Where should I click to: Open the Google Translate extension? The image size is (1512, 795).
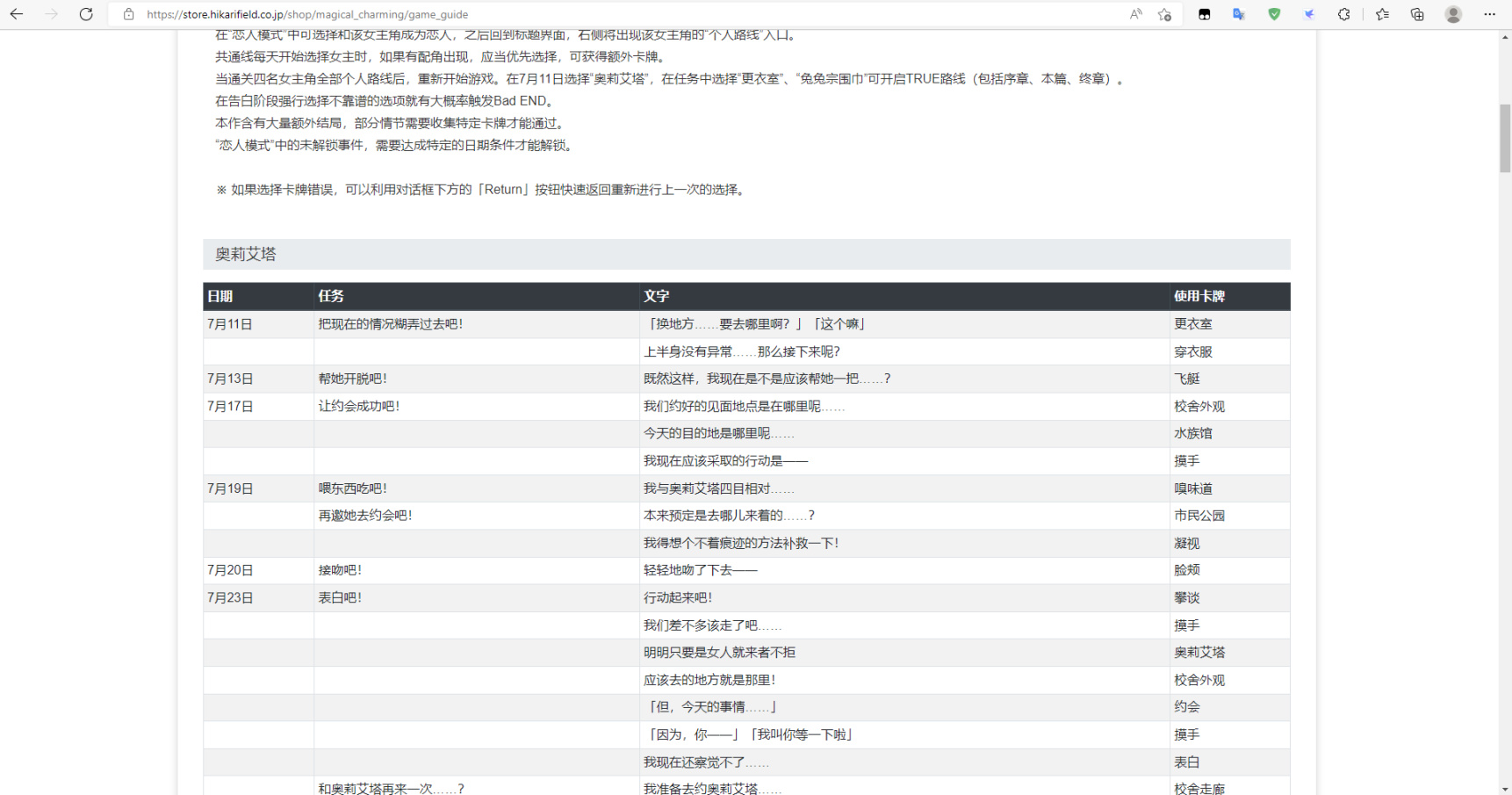1239,14
